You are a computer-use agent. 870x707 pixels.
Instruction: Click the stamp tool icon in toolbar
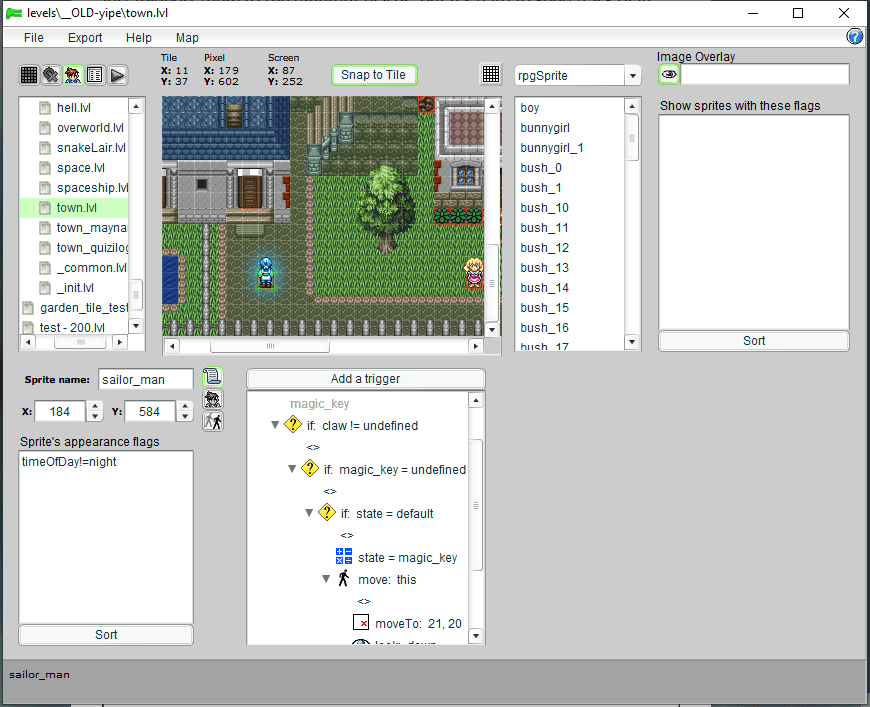tap(51, 75)
